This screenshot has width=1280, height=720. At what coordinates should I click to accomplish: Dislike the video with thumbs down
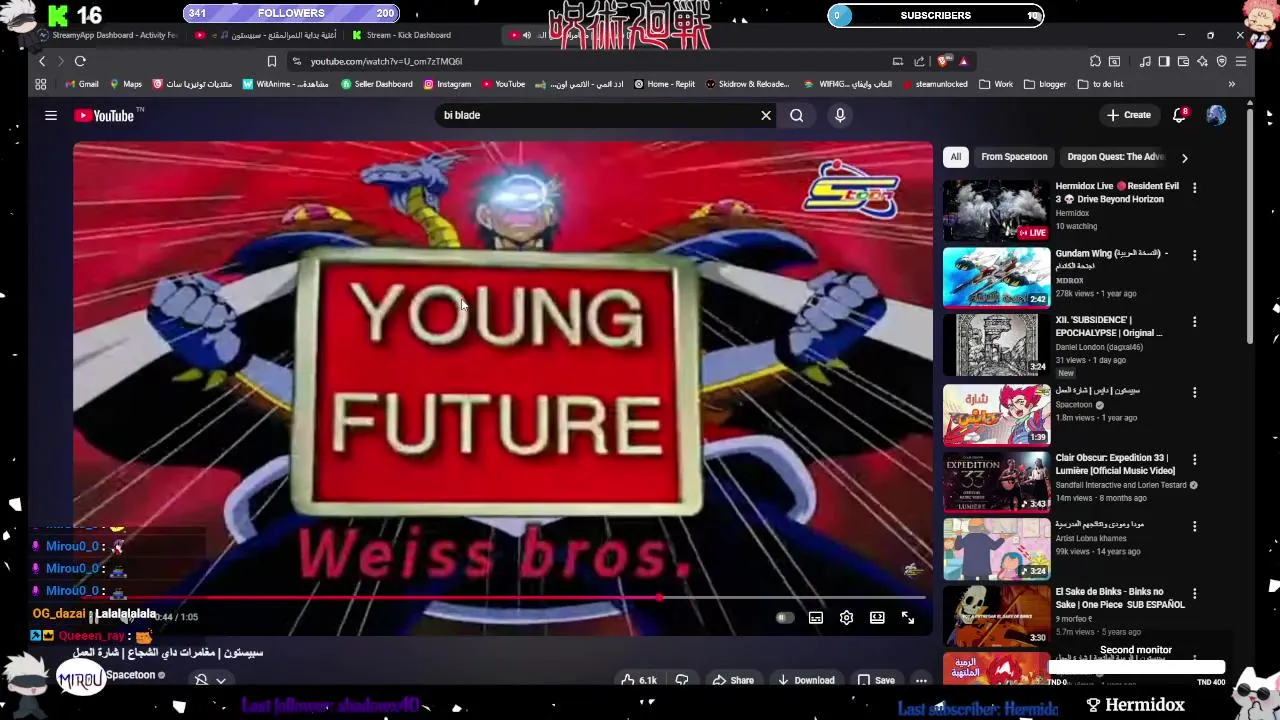click(x=682, y=680)
